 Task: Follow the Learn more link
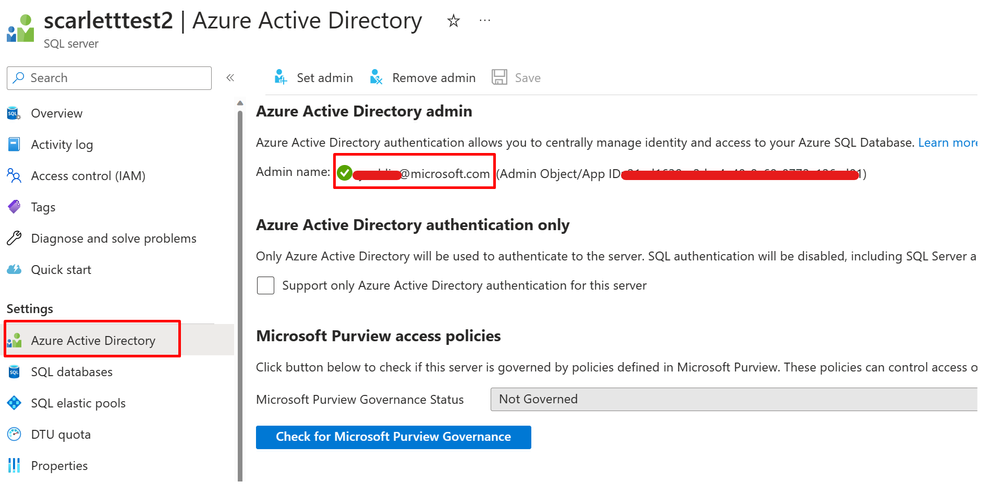(947, 143)
